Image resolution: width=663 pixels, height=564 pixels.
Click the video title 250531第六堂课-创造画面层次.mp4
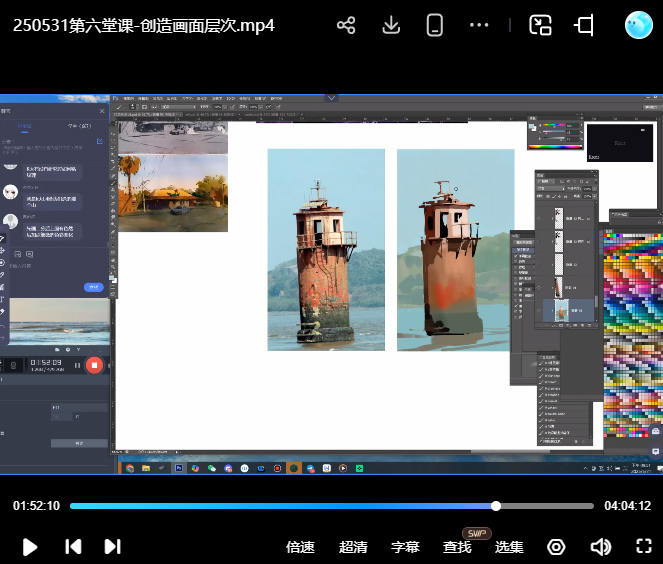(144, 26)
